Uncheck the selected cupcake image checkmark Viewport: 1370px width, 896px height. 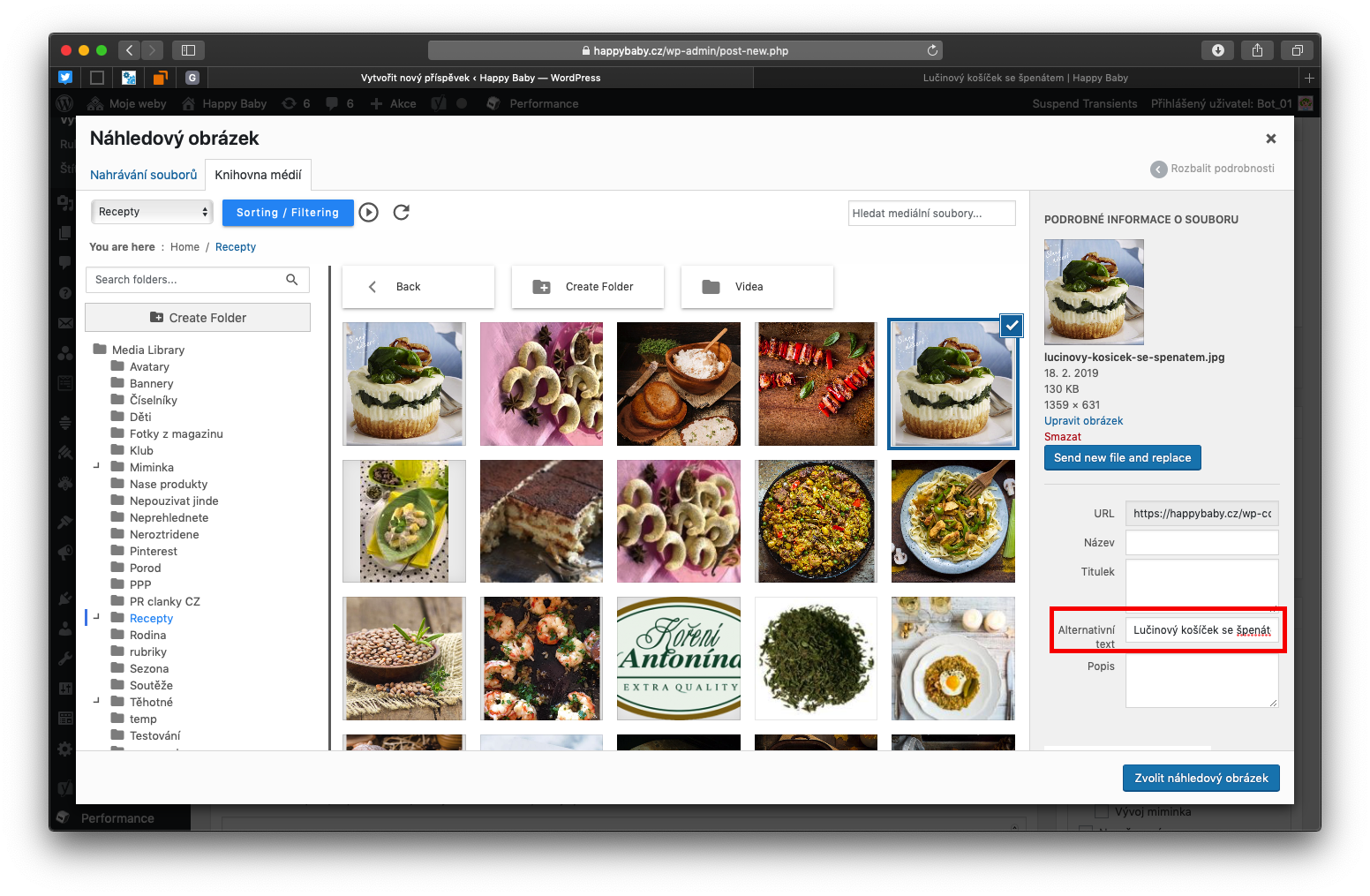click(1012, 326)
